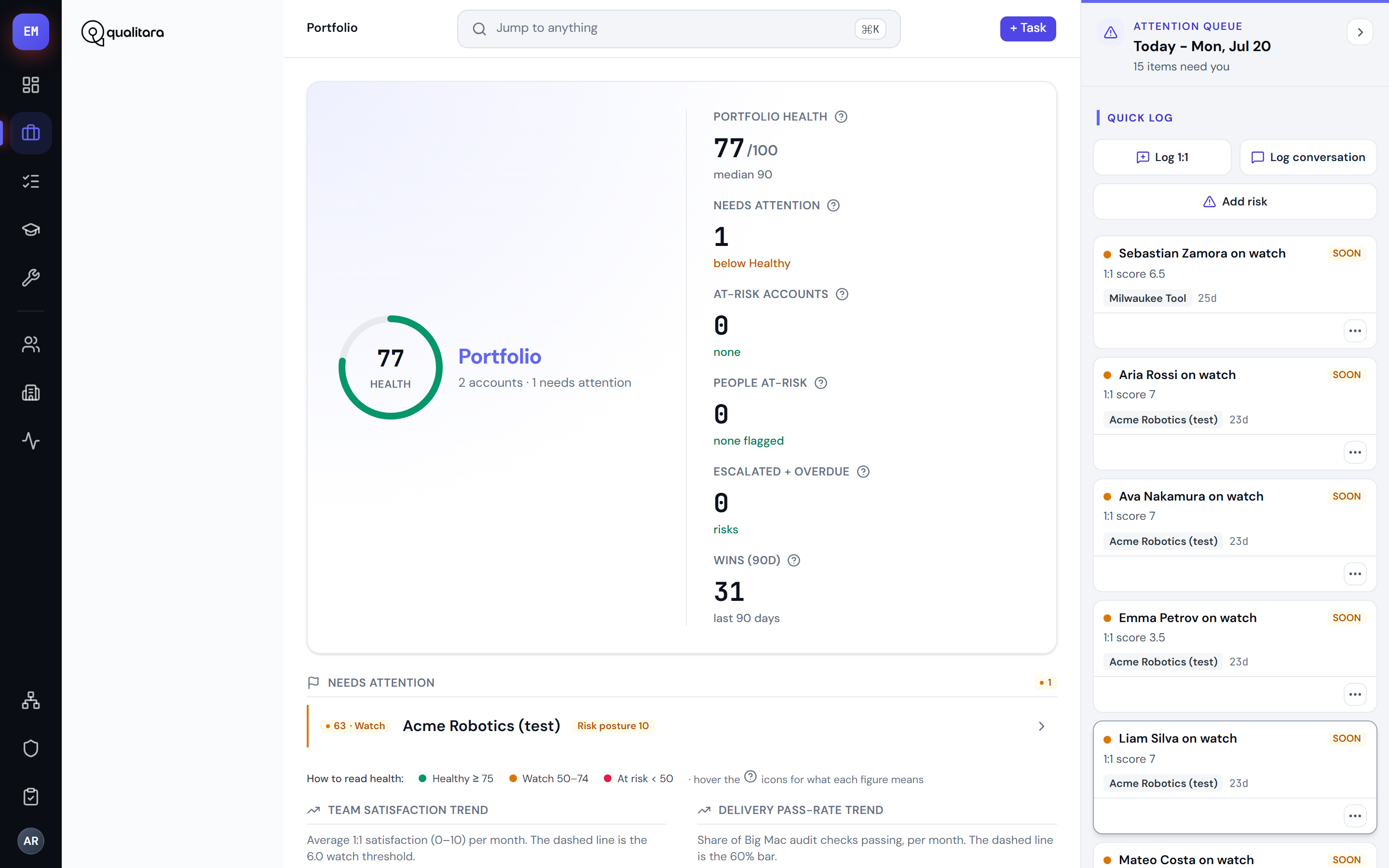Open options menu for Emma Petrov card

1355,694
